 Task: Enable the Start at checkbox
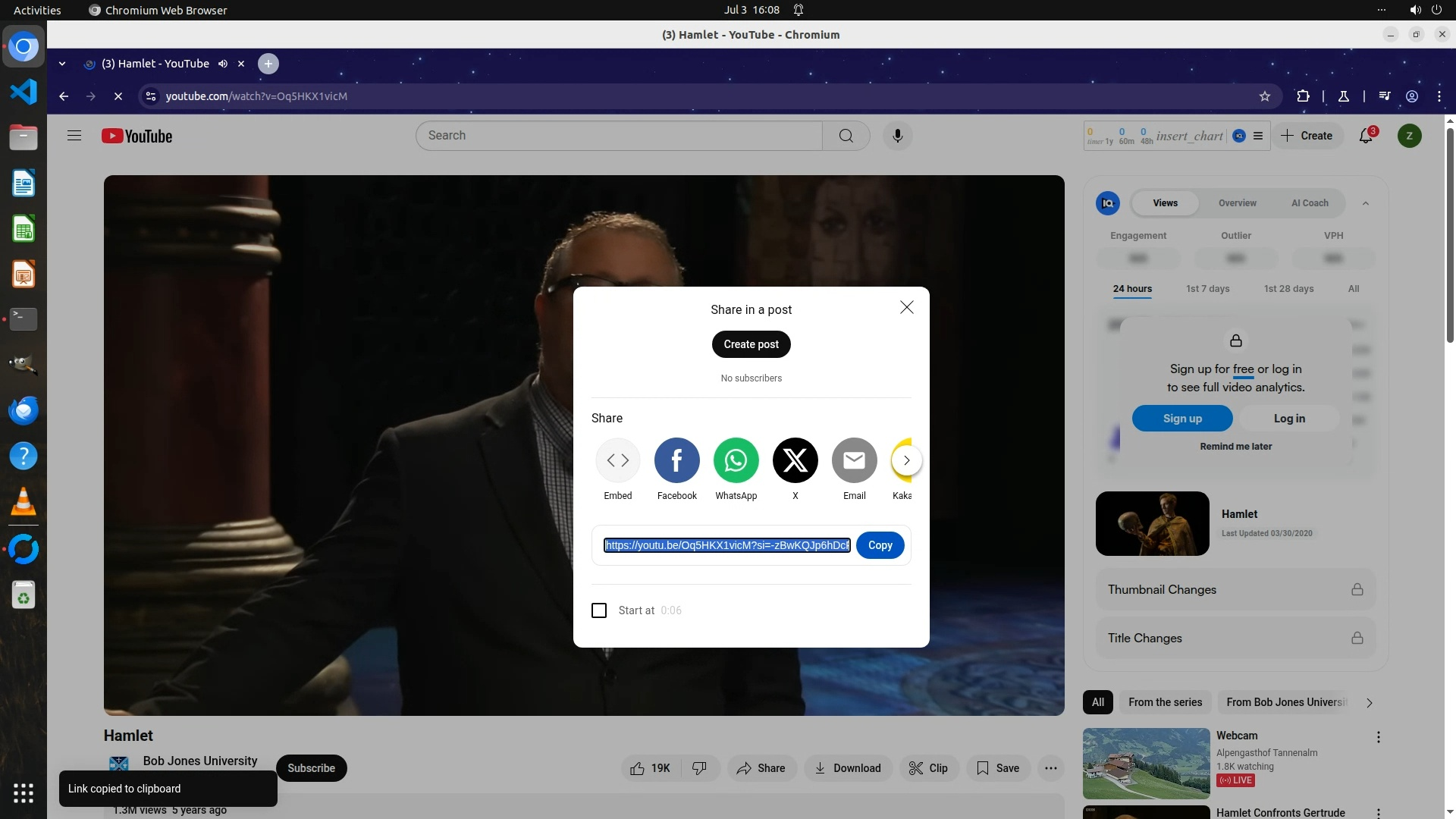click(x=599, y=610)
